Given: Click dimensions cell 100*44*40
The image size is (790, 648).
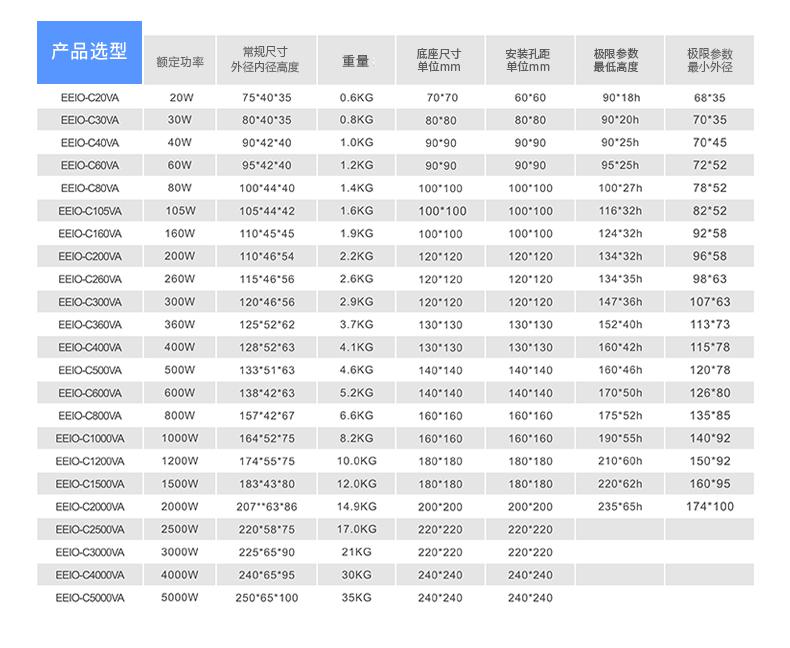Looking at the screenshot, I should (x=267, y=188).
